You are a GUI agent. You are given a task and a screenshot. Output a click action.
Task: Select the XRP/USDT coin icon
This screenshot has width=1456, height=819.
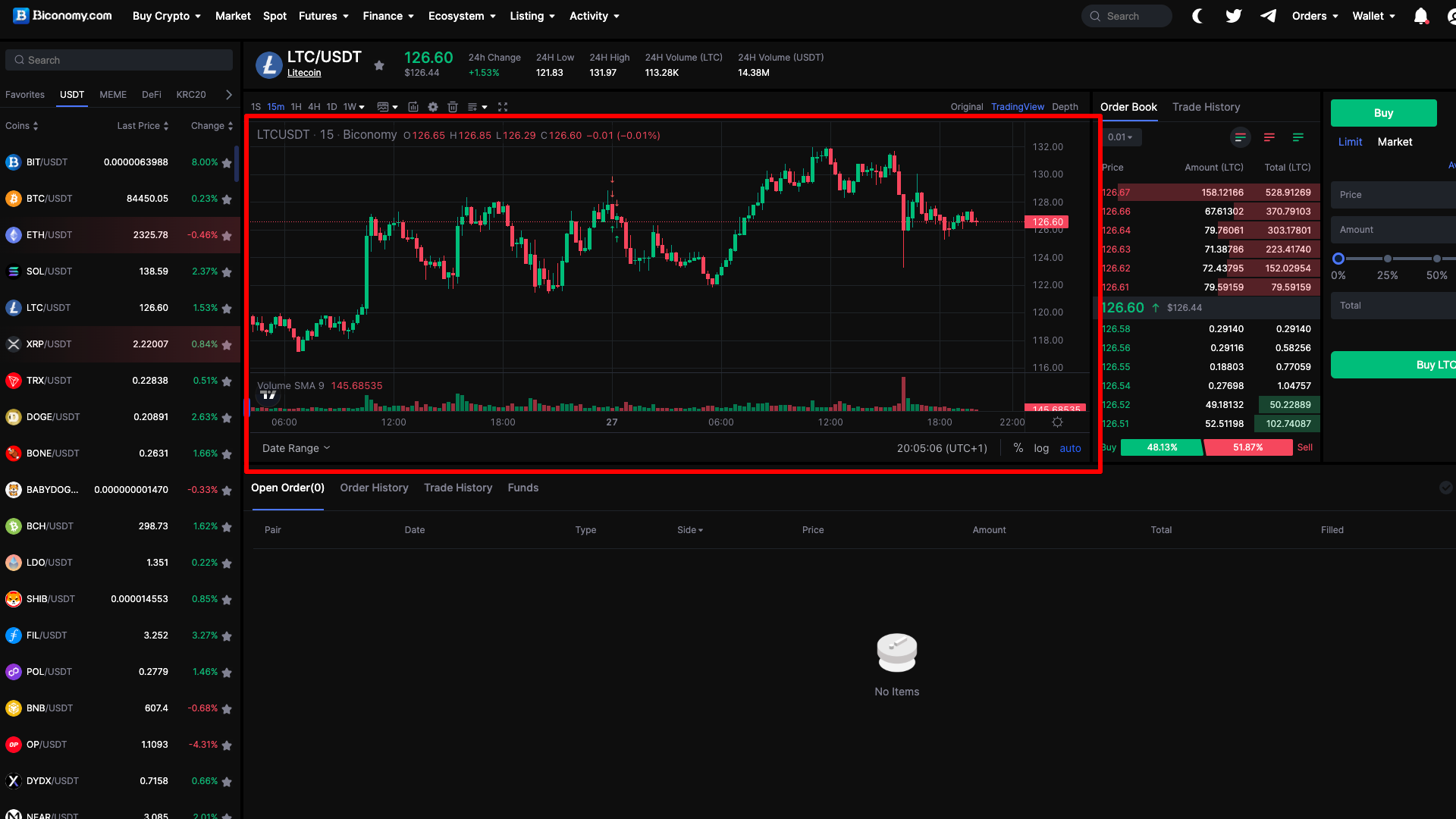coord(14,344)
